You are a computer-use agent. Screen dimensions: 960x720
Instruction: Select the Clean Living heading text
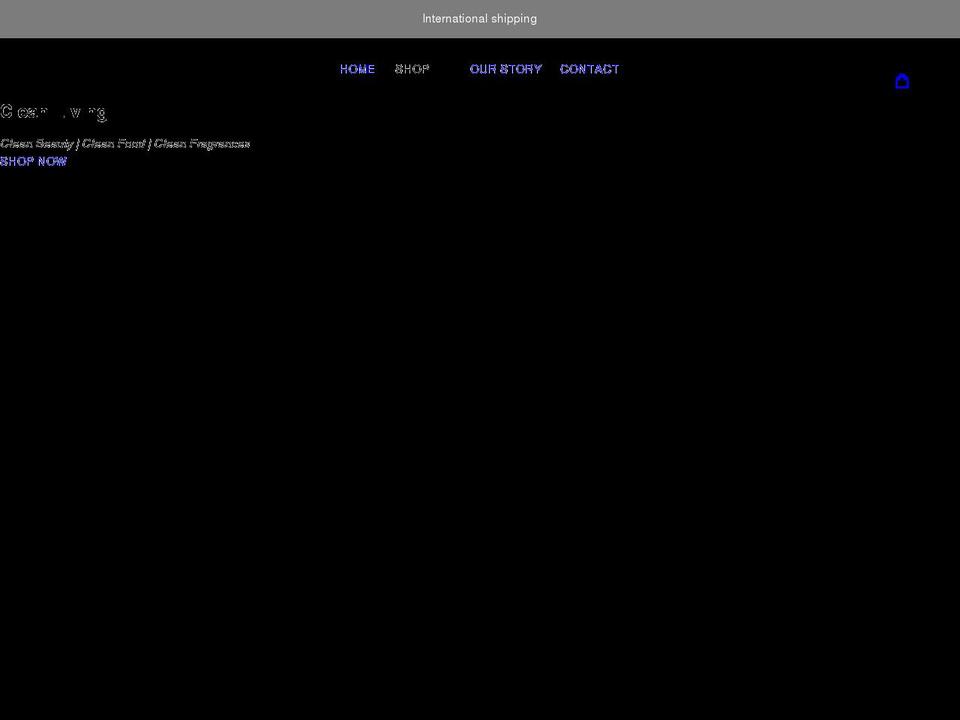pyautogui.click(x=53, y=112)
